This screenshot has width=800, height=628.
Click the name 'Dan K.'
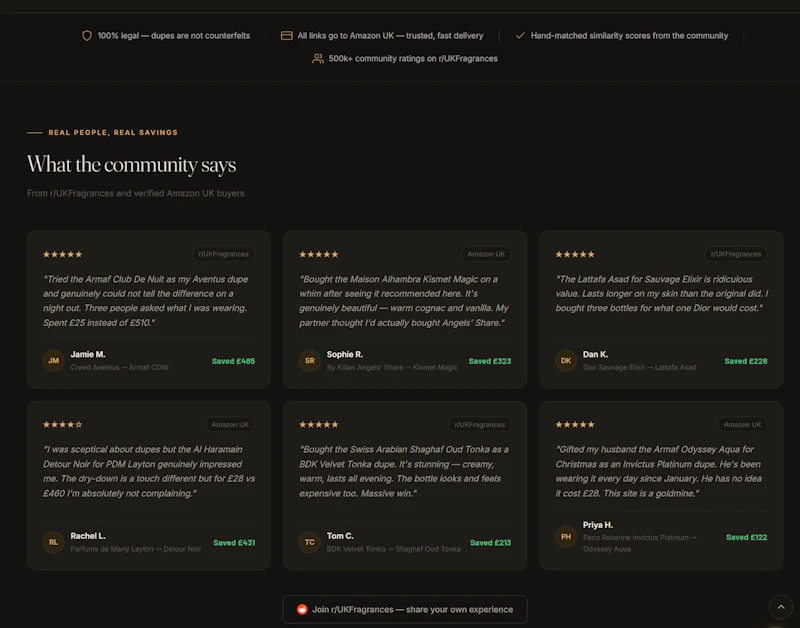click(x=595, y=355)
